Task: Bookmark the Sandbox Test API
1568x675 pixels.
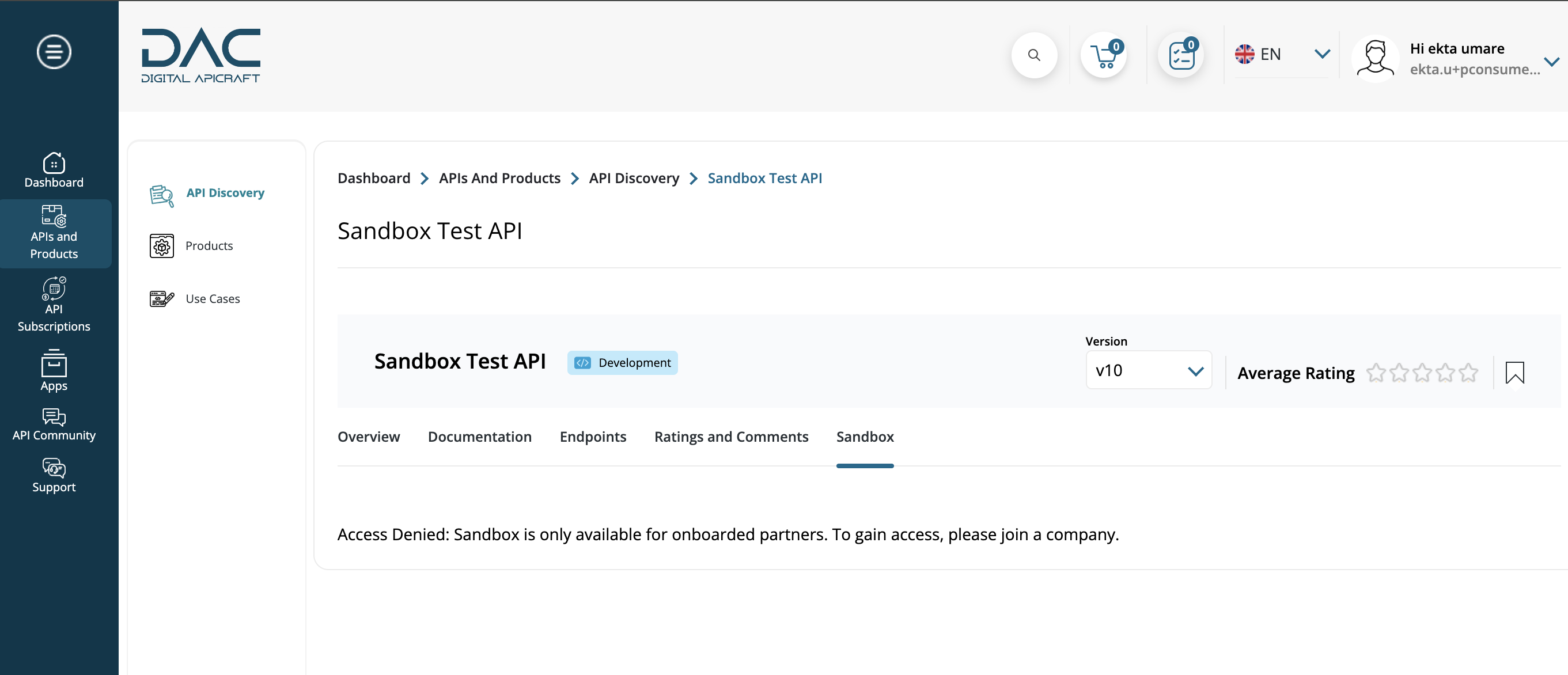Action: coord(1514,373)
